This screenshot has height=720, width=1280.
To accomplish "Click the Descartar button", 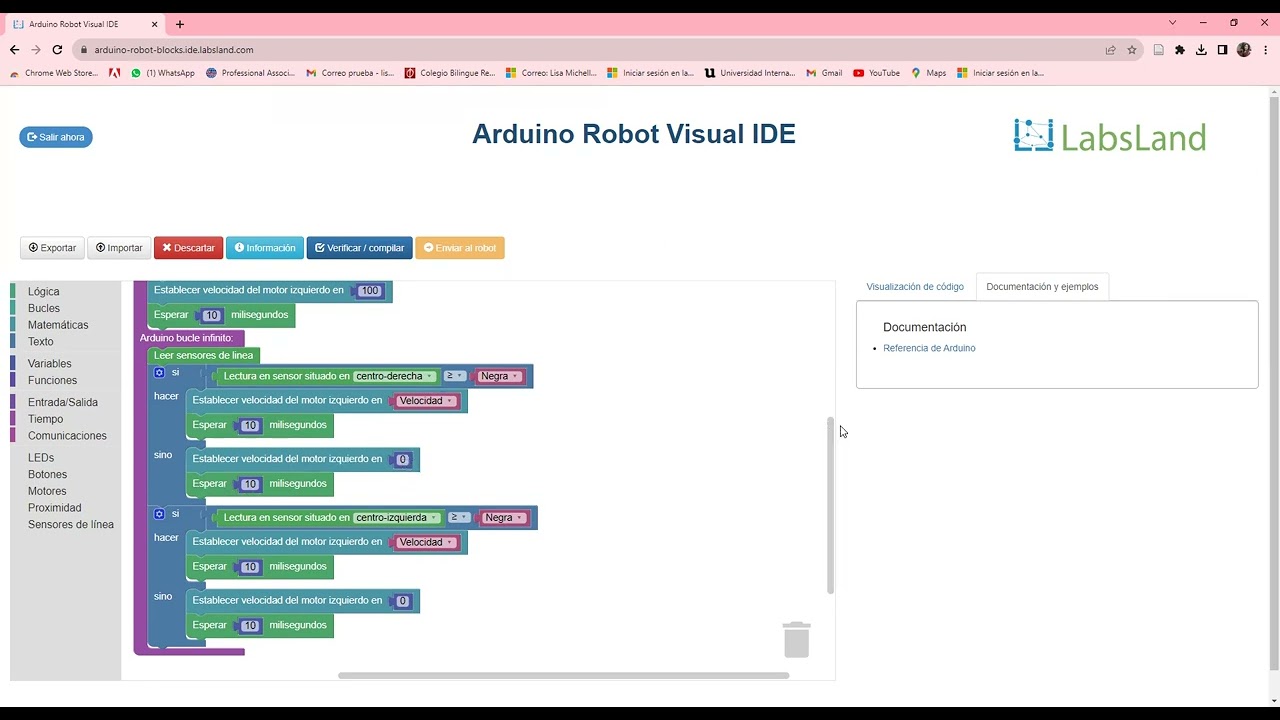I will coord(188,248).
